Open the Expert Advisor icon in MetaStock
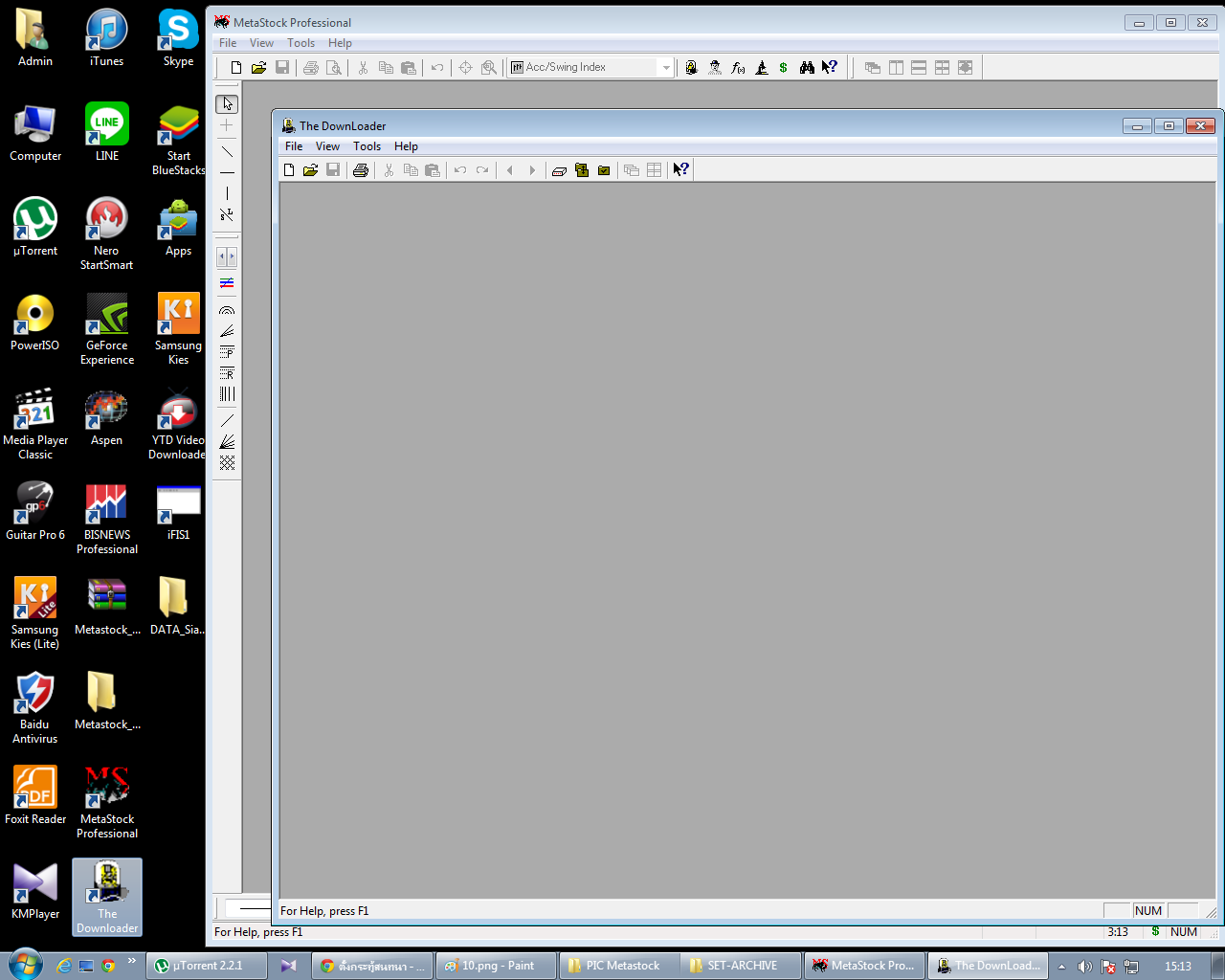Screen dimensions: 1225x980 [x=715, y=68]
